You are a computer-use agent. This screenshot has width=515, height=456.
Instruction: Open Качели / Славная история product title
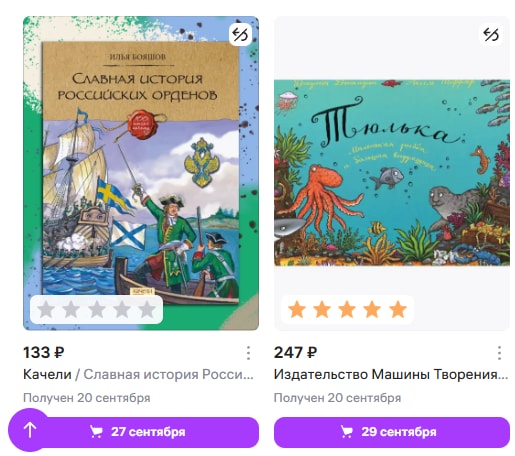[x=138, y=375]
